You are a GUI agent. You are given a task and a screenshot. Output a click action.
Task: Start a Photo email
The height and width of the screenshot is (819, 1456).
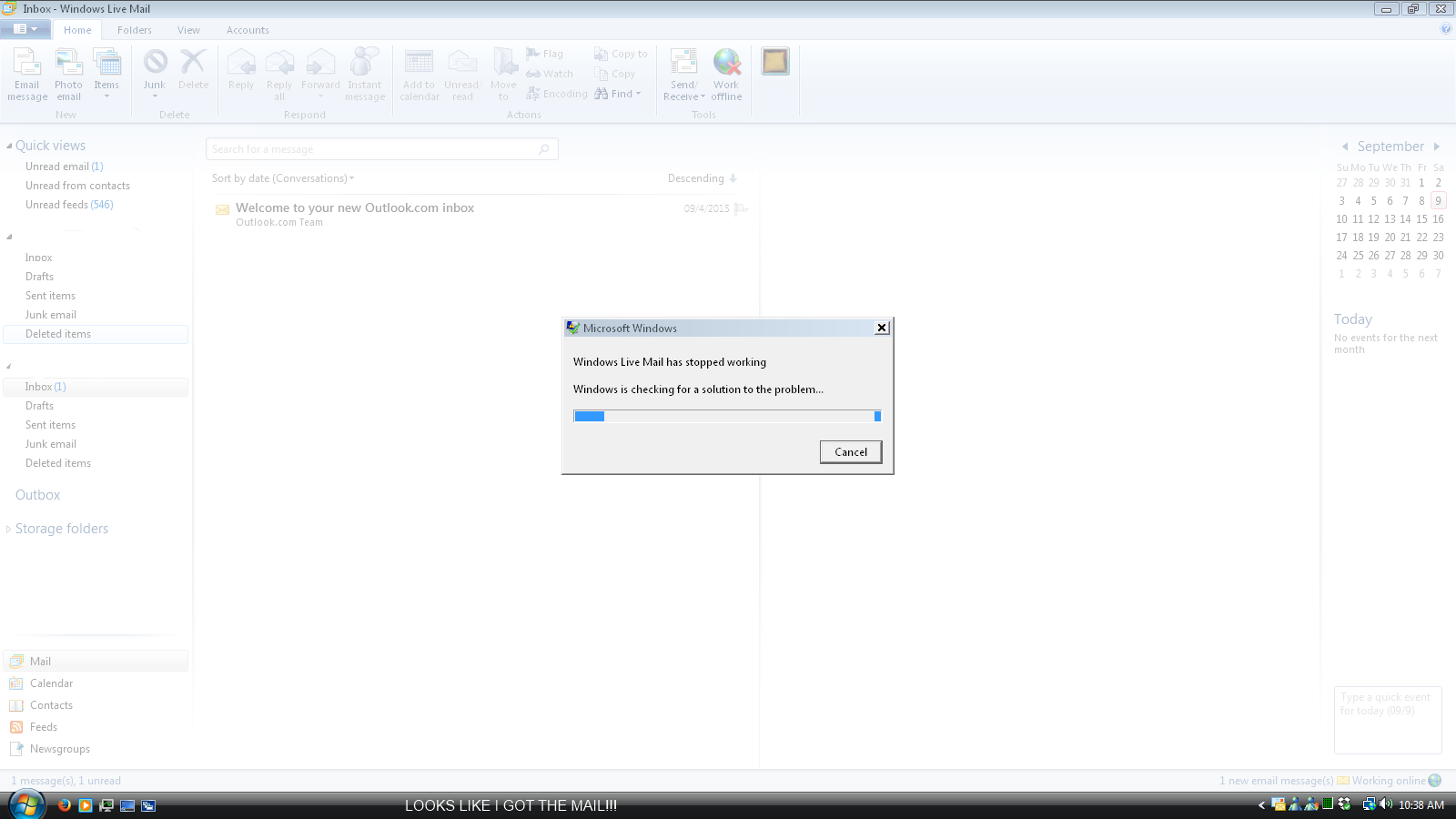point(68,75)
